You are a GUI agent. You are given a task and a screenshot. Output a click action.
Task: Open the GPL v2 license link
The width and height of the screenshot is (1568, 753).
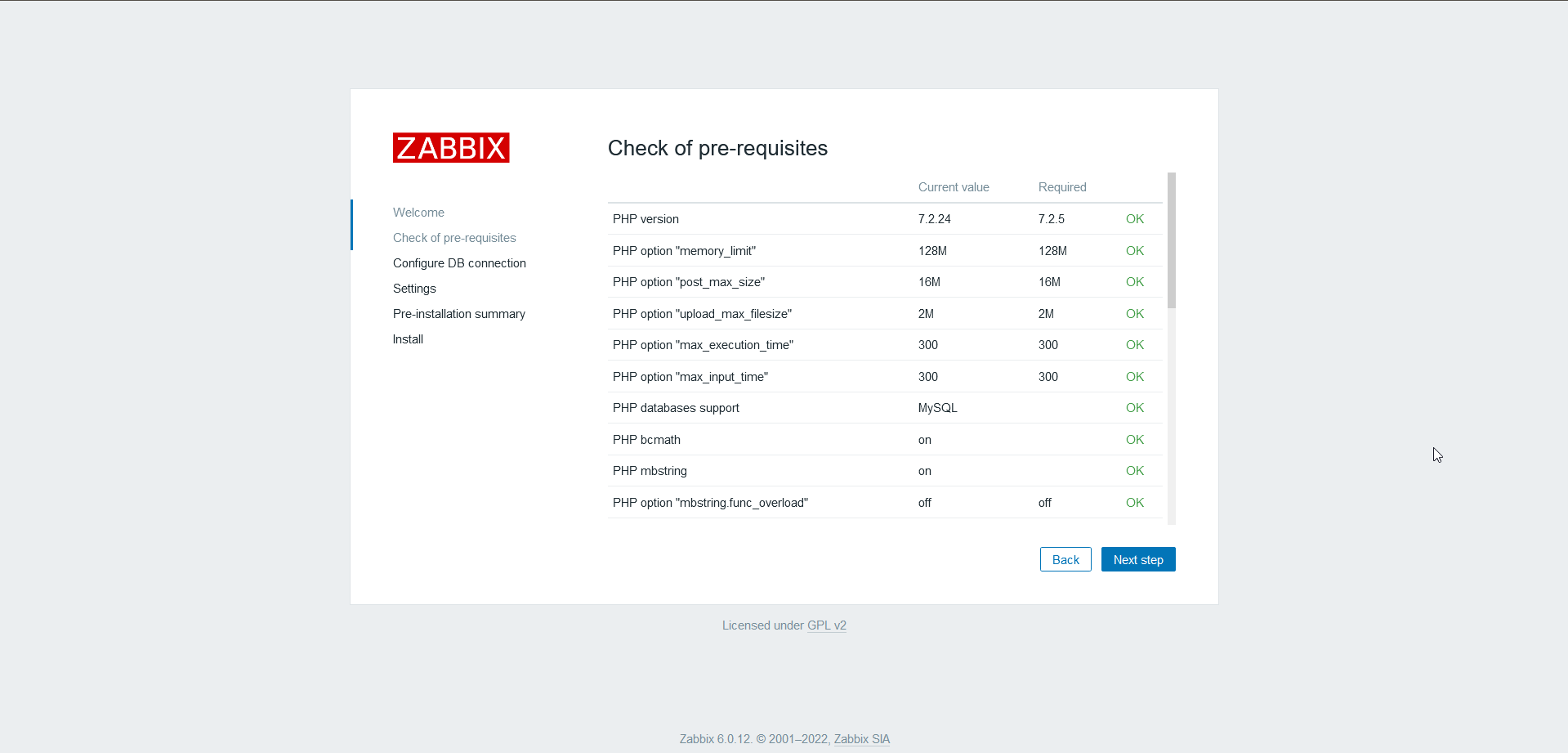827,625
